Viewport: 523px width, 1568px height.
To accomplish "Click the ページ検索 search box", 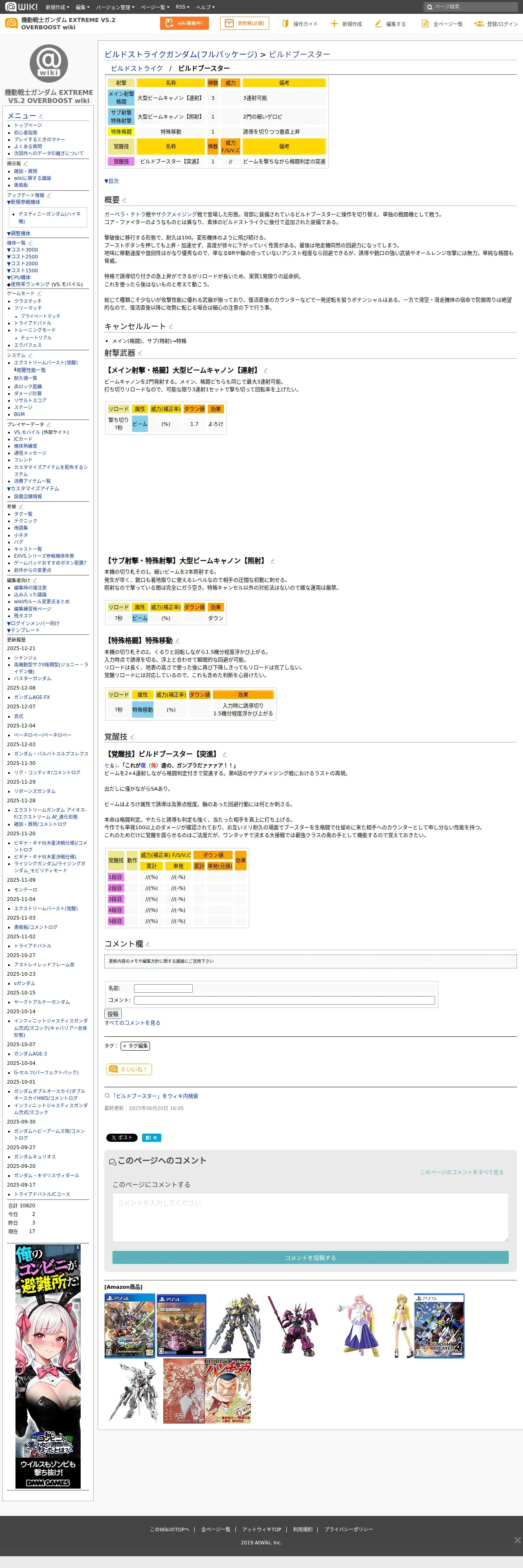I will 472,7.
